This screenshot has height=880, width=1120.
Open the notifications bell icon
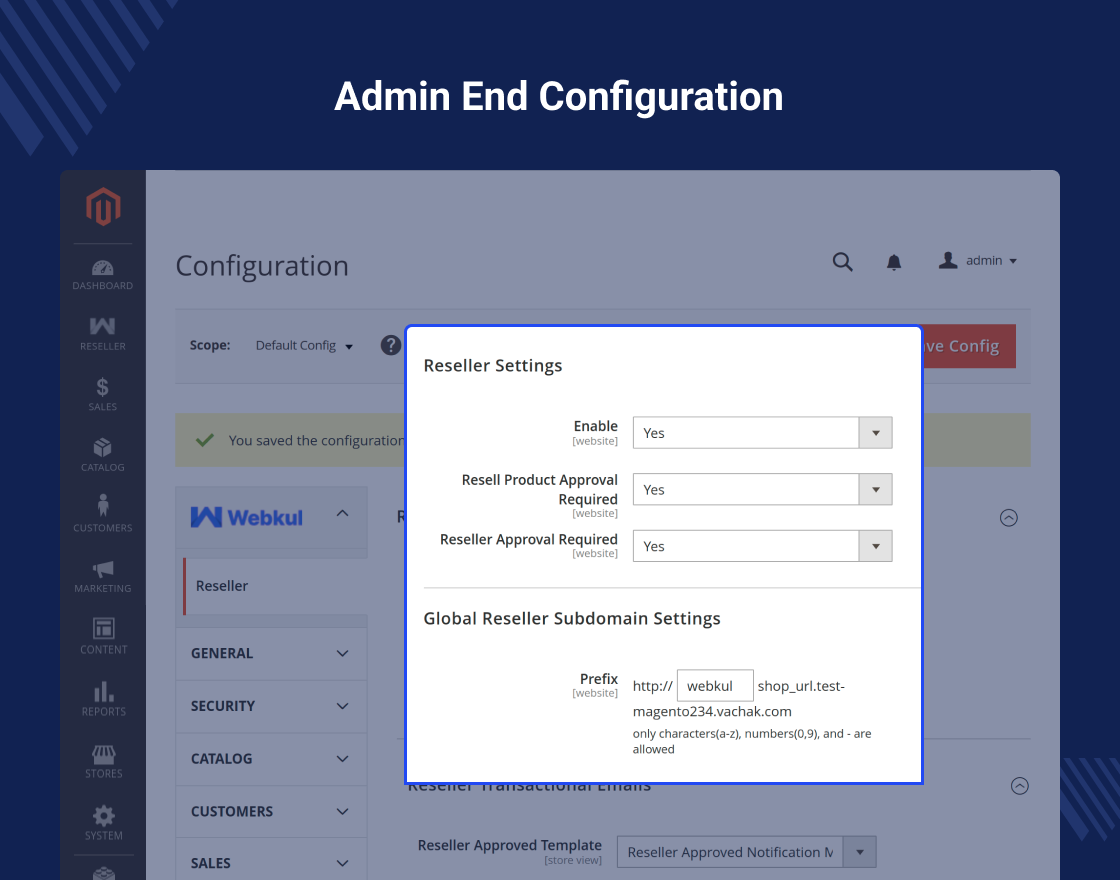coord(894,262)
